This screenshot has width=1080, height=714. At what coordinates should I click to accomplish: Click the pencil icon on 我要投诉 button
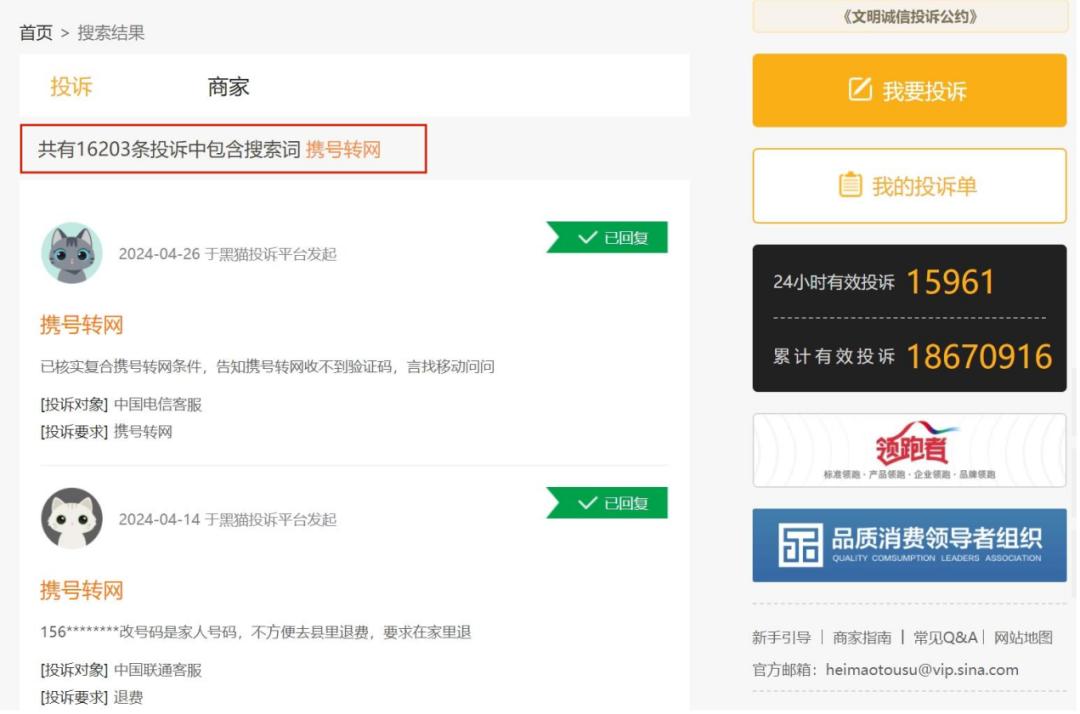click(860, 91)
